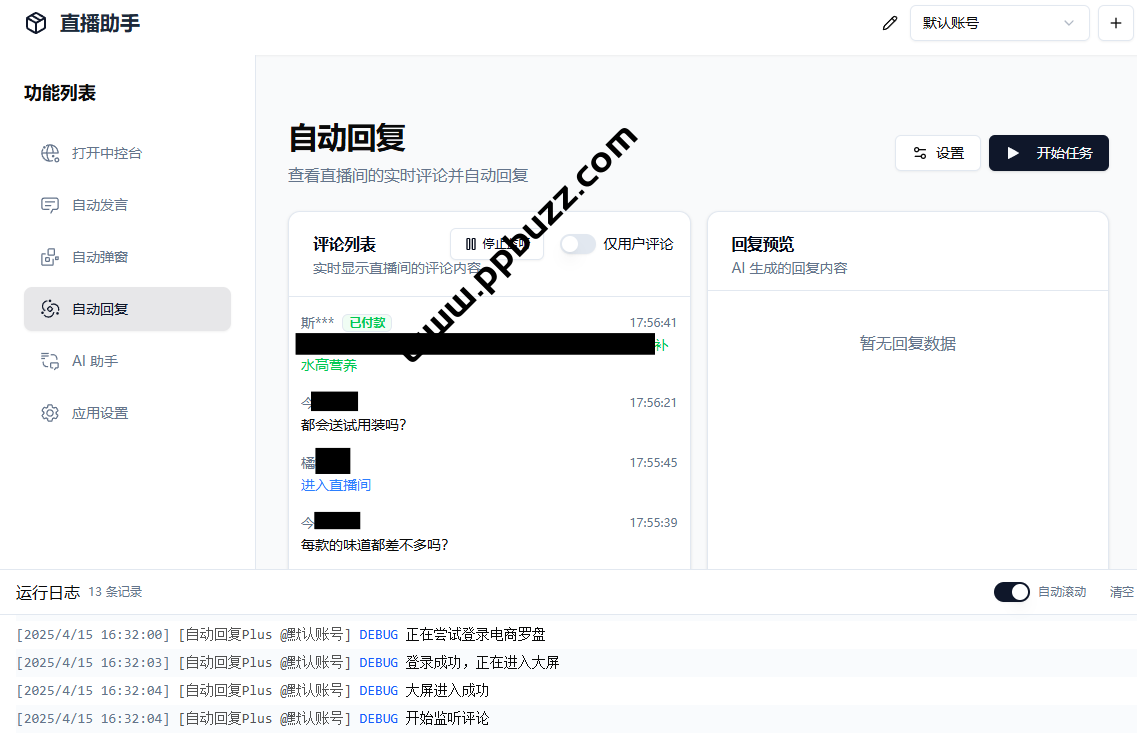Click the timestamp 17:56:21
The image size is (1137, 733).
[653, 402]
